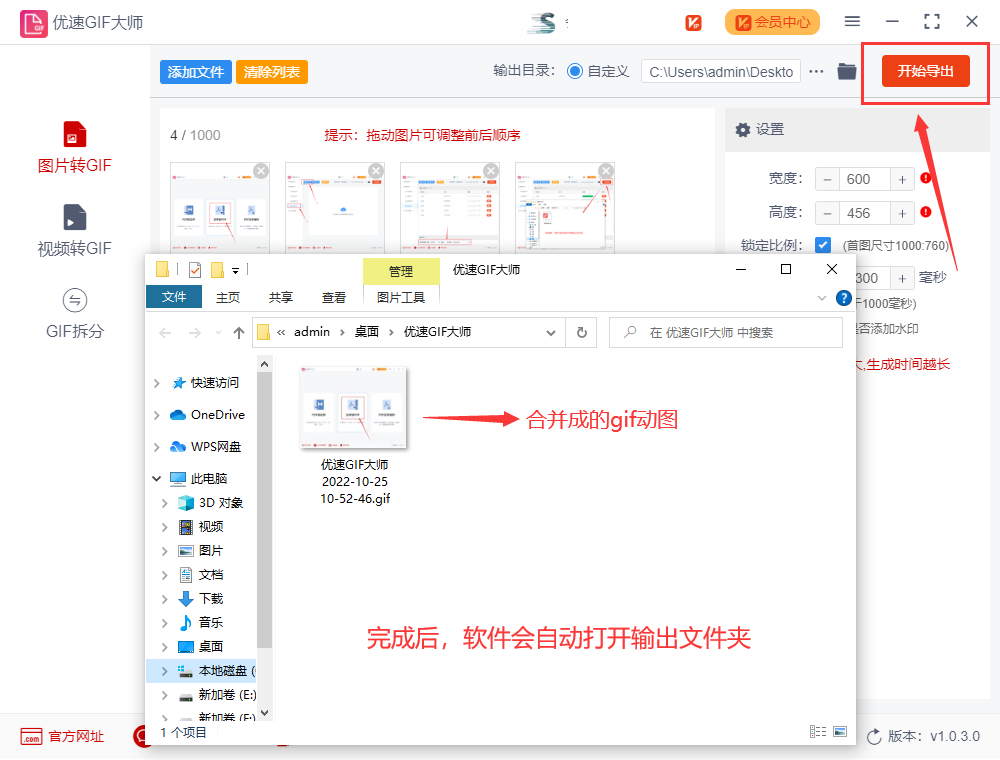
Task: Click the 优速GIF大师 app logo
Action: 33,23
